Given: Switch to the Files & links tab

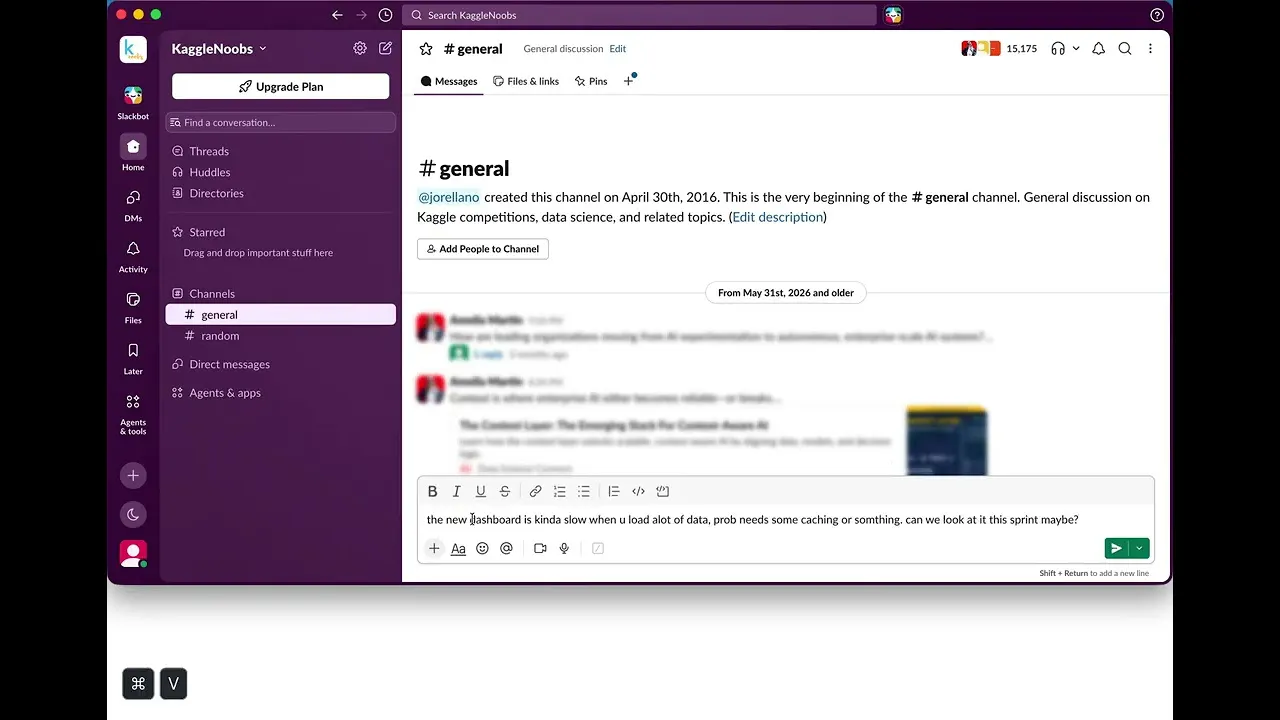Looking at the screenshot, I should [526, 81].
